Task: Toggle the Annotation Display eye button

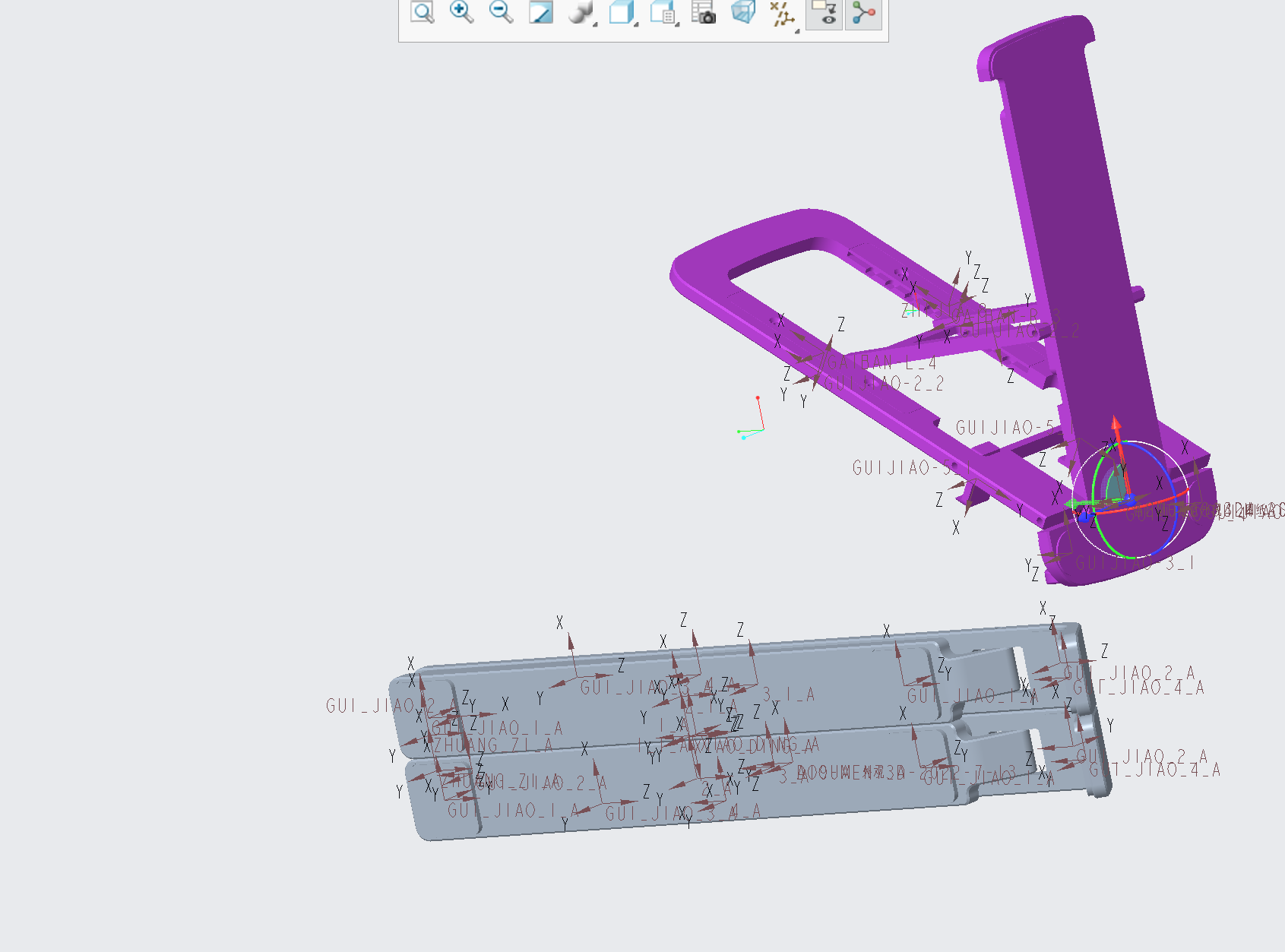Action: (x=824, y=13)
